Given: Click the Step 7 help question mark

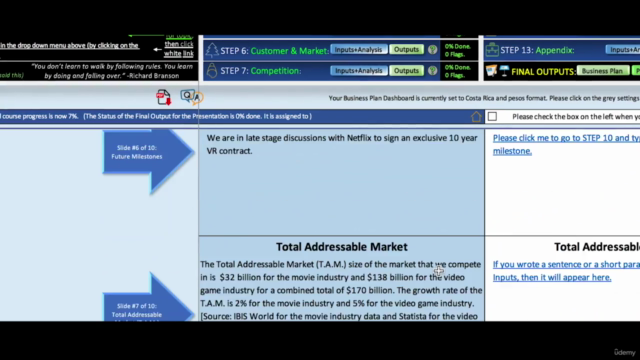Looking at the screenshot, I should click(x=432, y=71).
